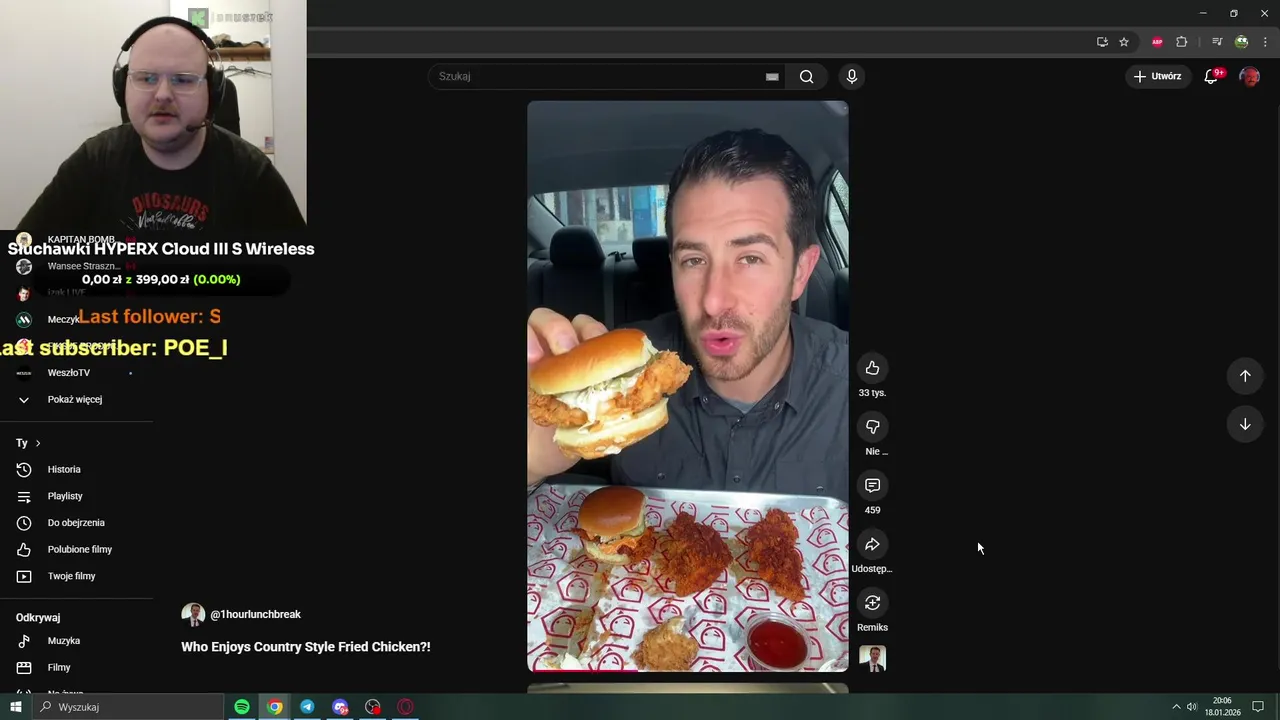
Task: Open the @1hourlunchbreak channel link
Action: (x=255, y=614)
